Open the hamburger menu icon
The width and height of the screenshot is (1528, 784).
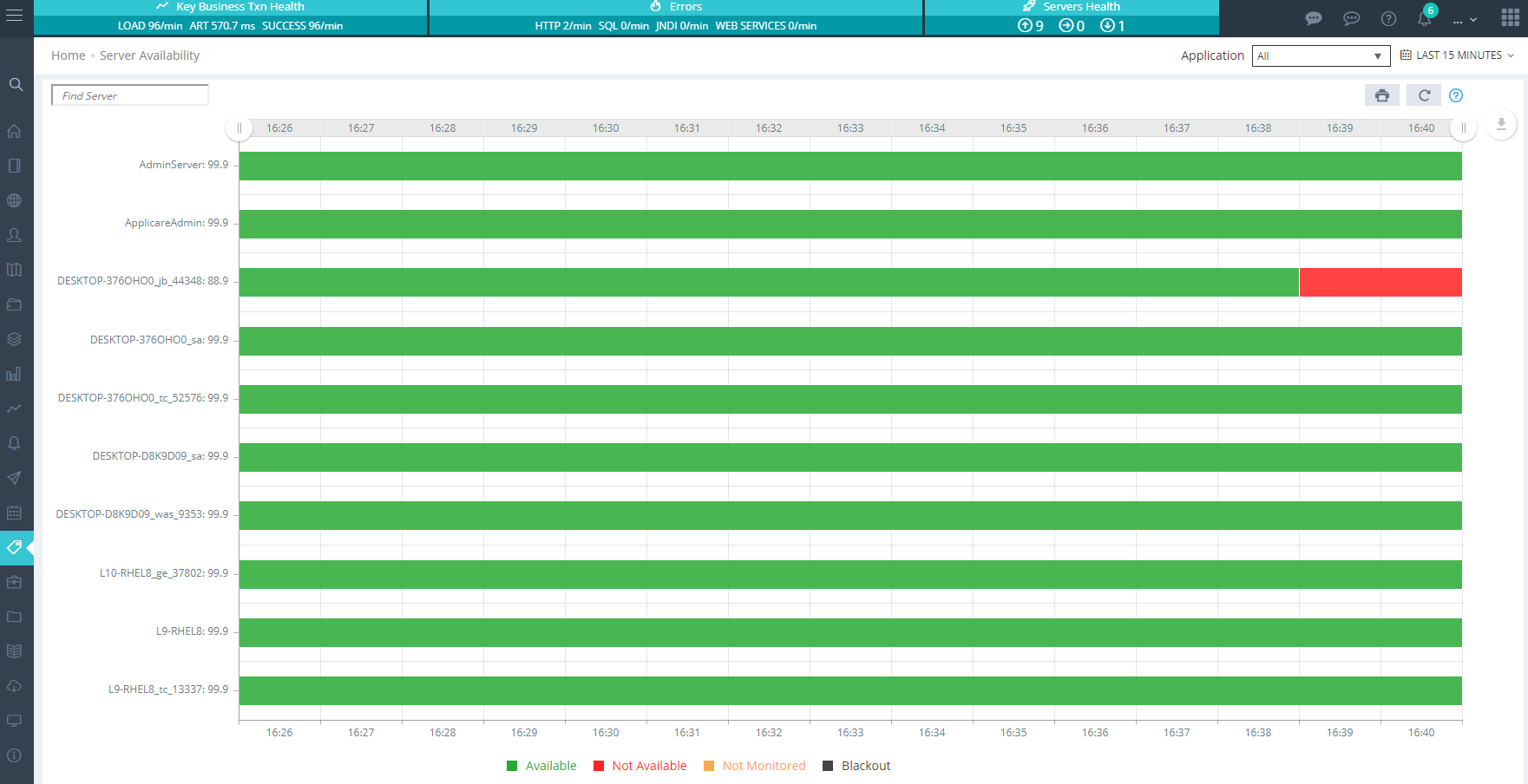(15, 16)
